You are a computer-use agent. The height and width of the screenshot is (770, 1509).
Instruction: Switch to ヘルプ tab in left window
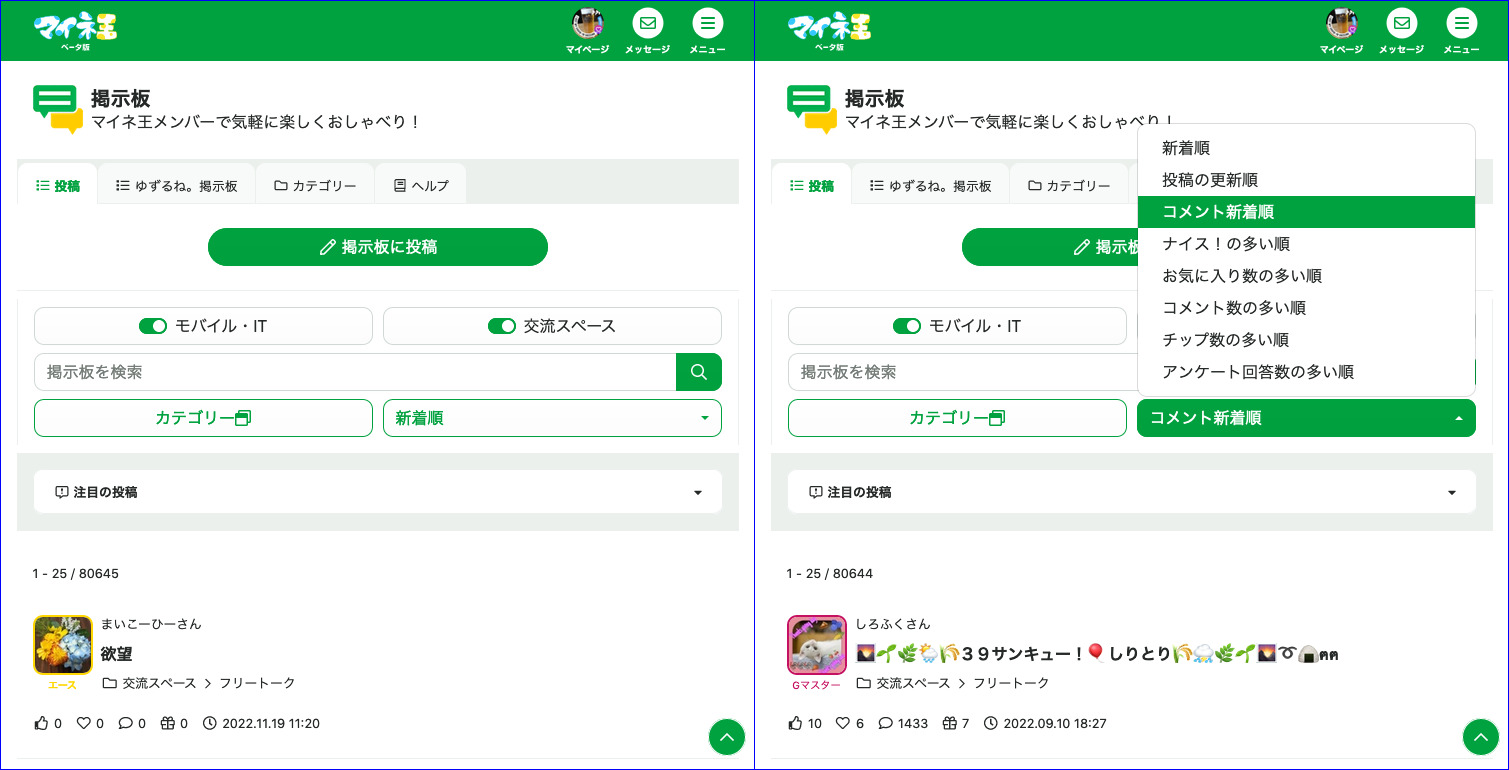pos(421,185)
